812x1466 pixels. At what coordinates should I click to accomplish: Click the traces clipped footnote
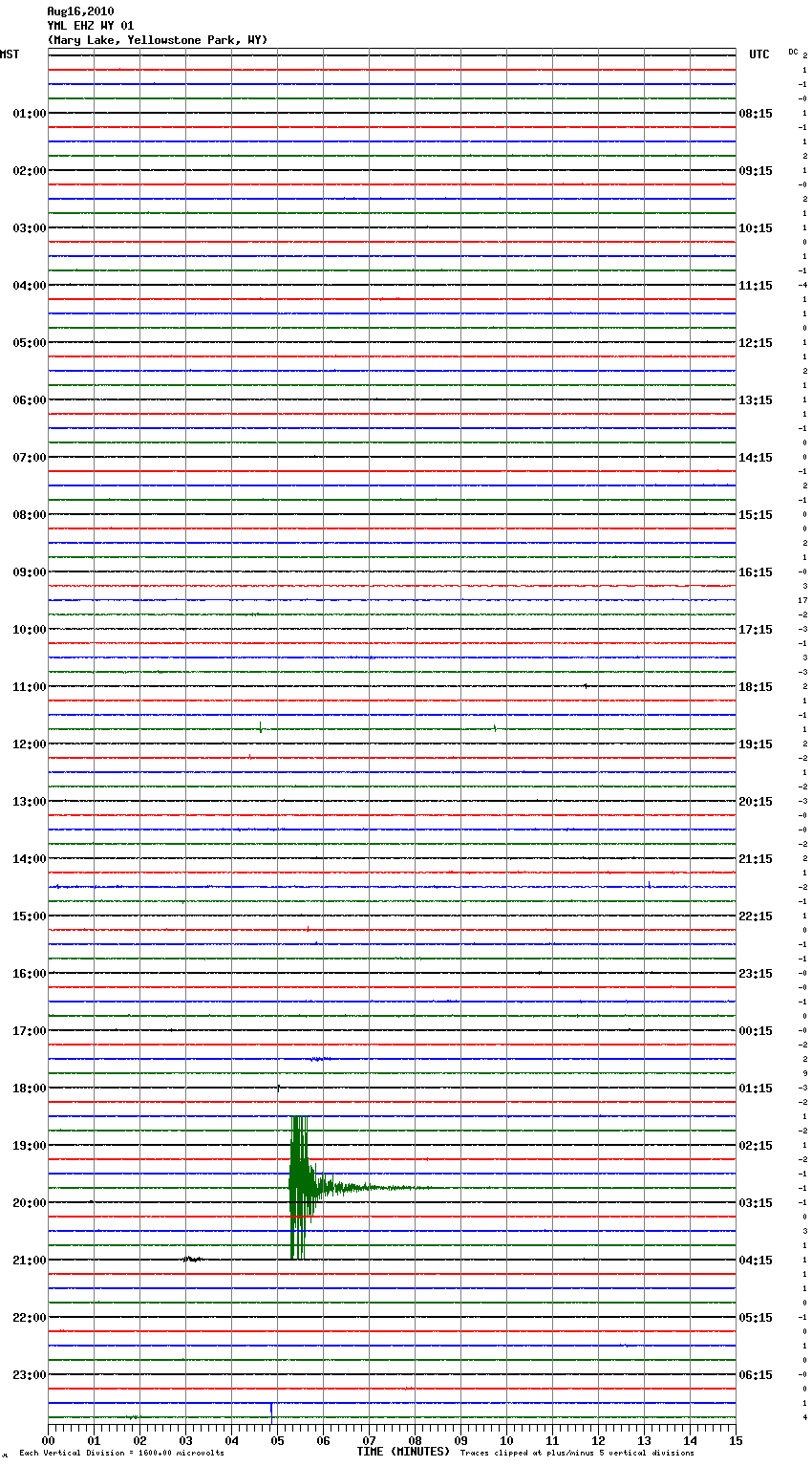577,1454
